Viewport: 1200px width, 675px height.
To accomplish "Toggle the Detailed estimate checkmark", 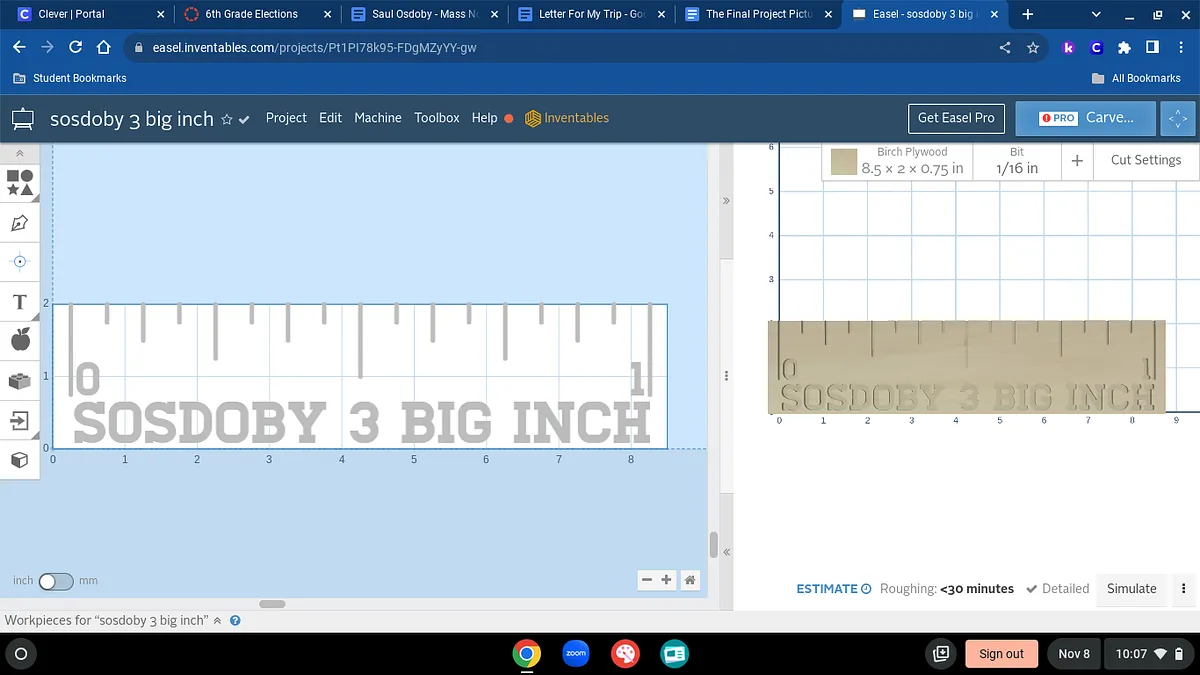I will 1032,589.
